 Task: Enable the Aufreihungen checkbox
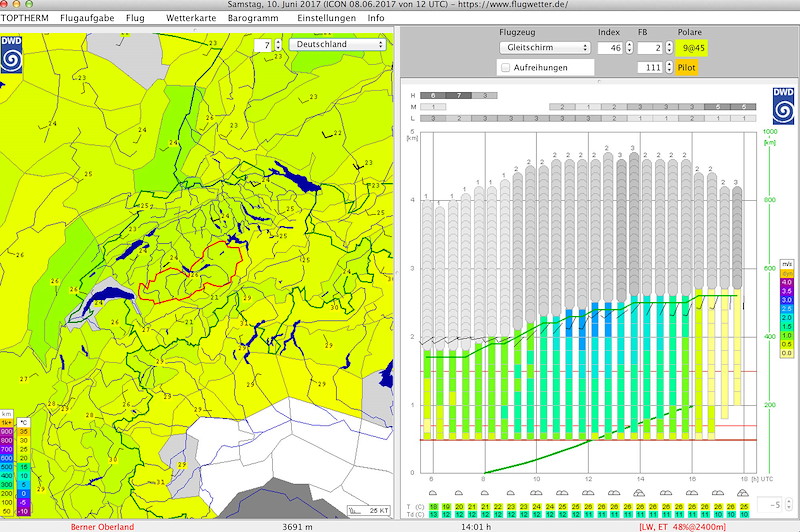[x=505, y=67]
